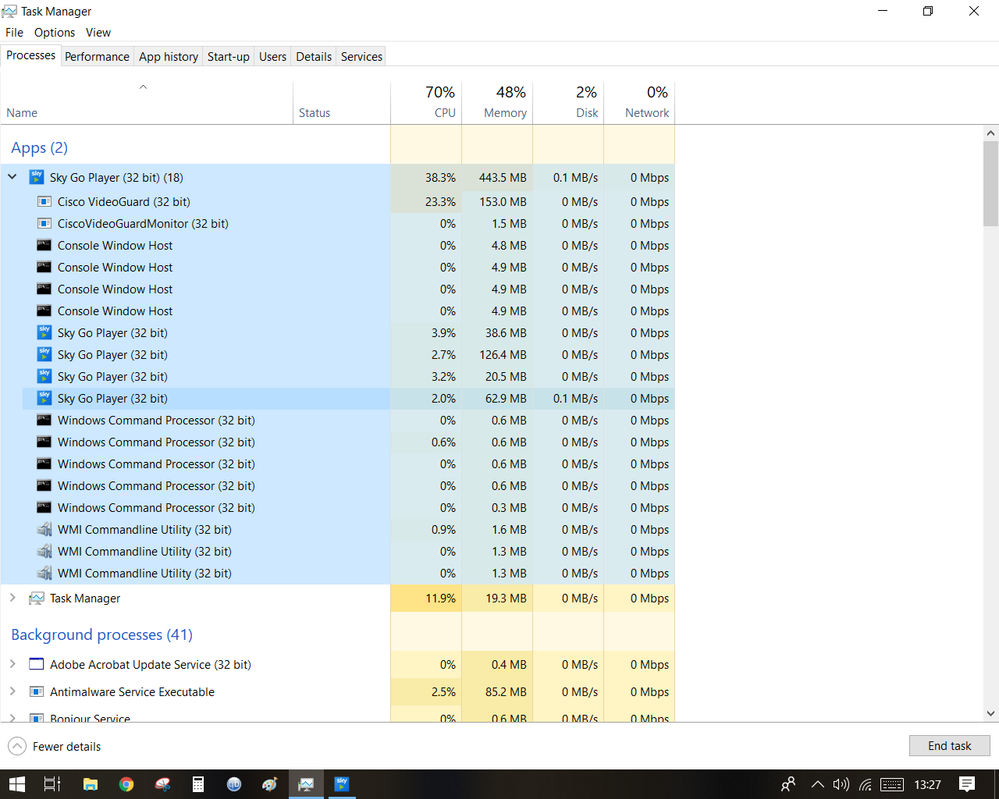Screen dimensions: 999x799
Task: Click the sort arrow above the Name column
Action: pyautogui.click(x=143, y=87)
